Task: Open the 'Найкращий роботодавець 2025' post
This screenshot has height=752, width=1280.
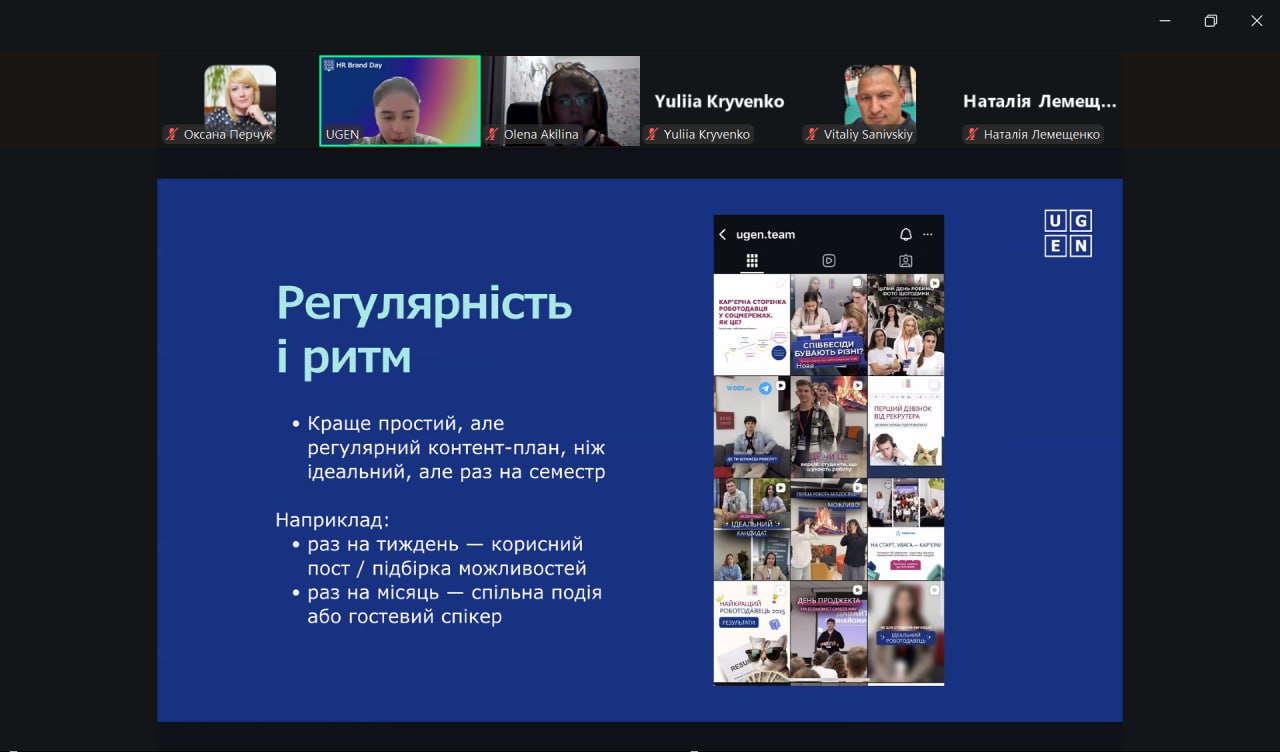Action: coord(751,632)
